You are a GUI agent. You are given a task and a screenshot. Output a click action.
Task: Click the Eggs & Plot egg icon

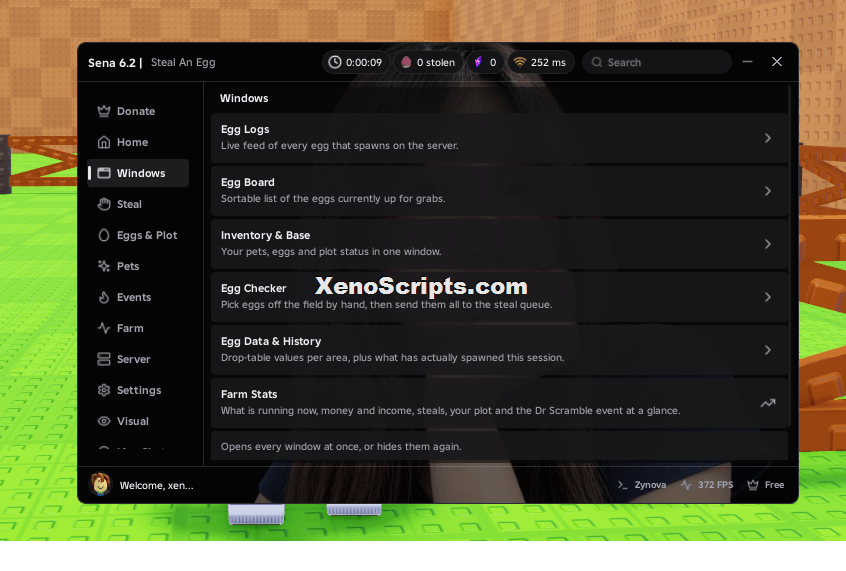coord(104,235)
